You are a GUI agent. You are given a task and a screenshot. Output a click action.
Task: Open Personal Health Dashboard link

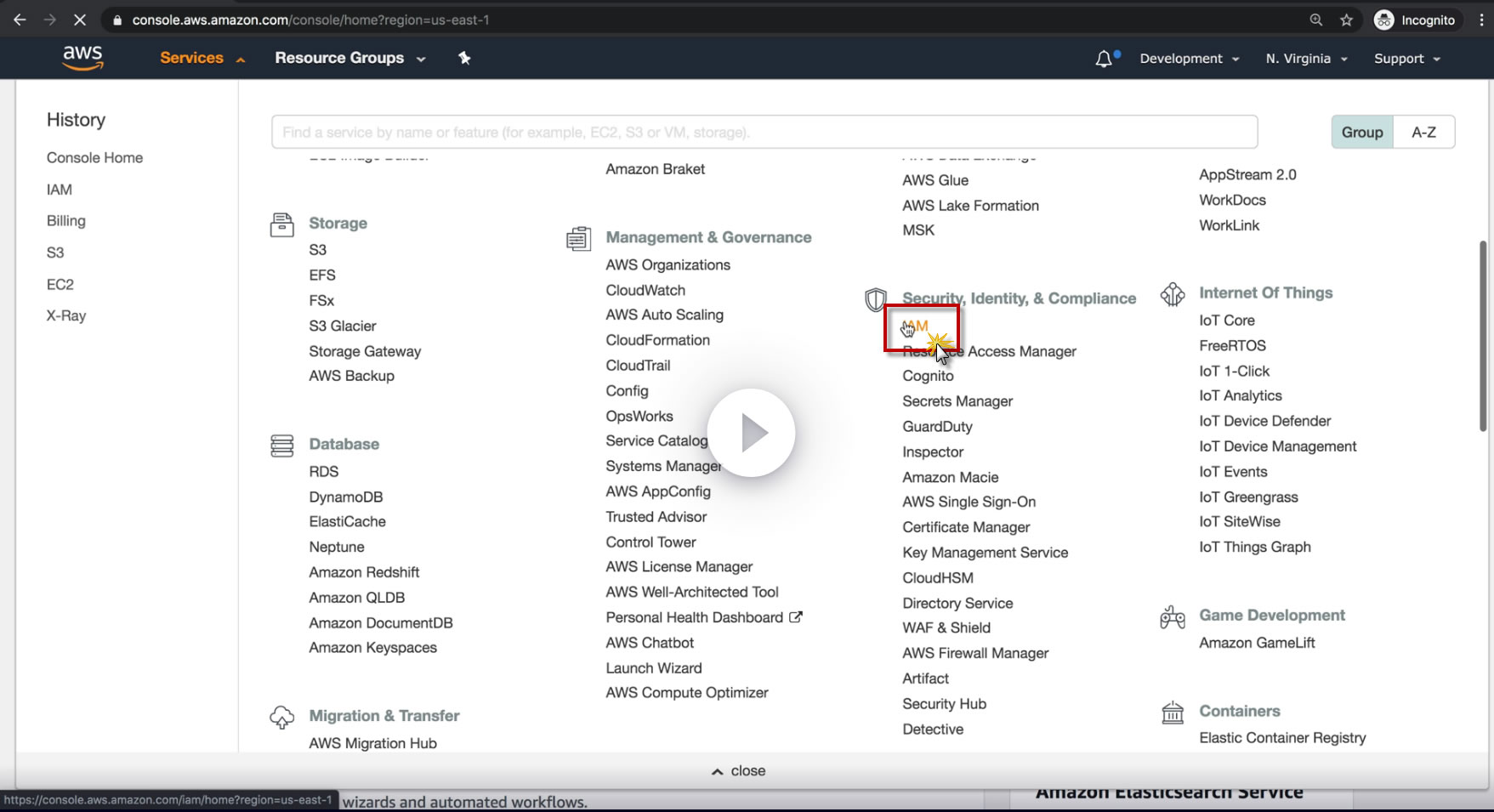[695, 617]
